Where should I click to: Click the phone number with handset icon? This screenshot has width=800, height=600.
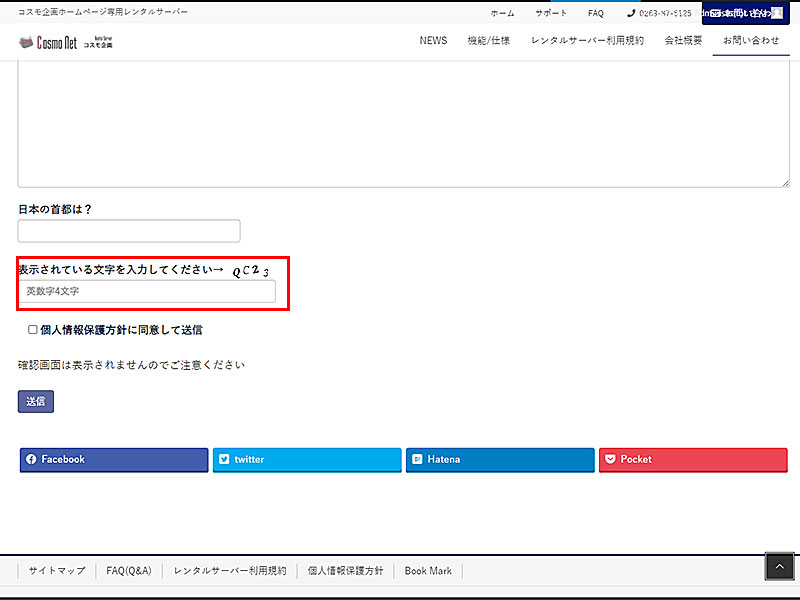pyautogui.click(x=659, y=13)
